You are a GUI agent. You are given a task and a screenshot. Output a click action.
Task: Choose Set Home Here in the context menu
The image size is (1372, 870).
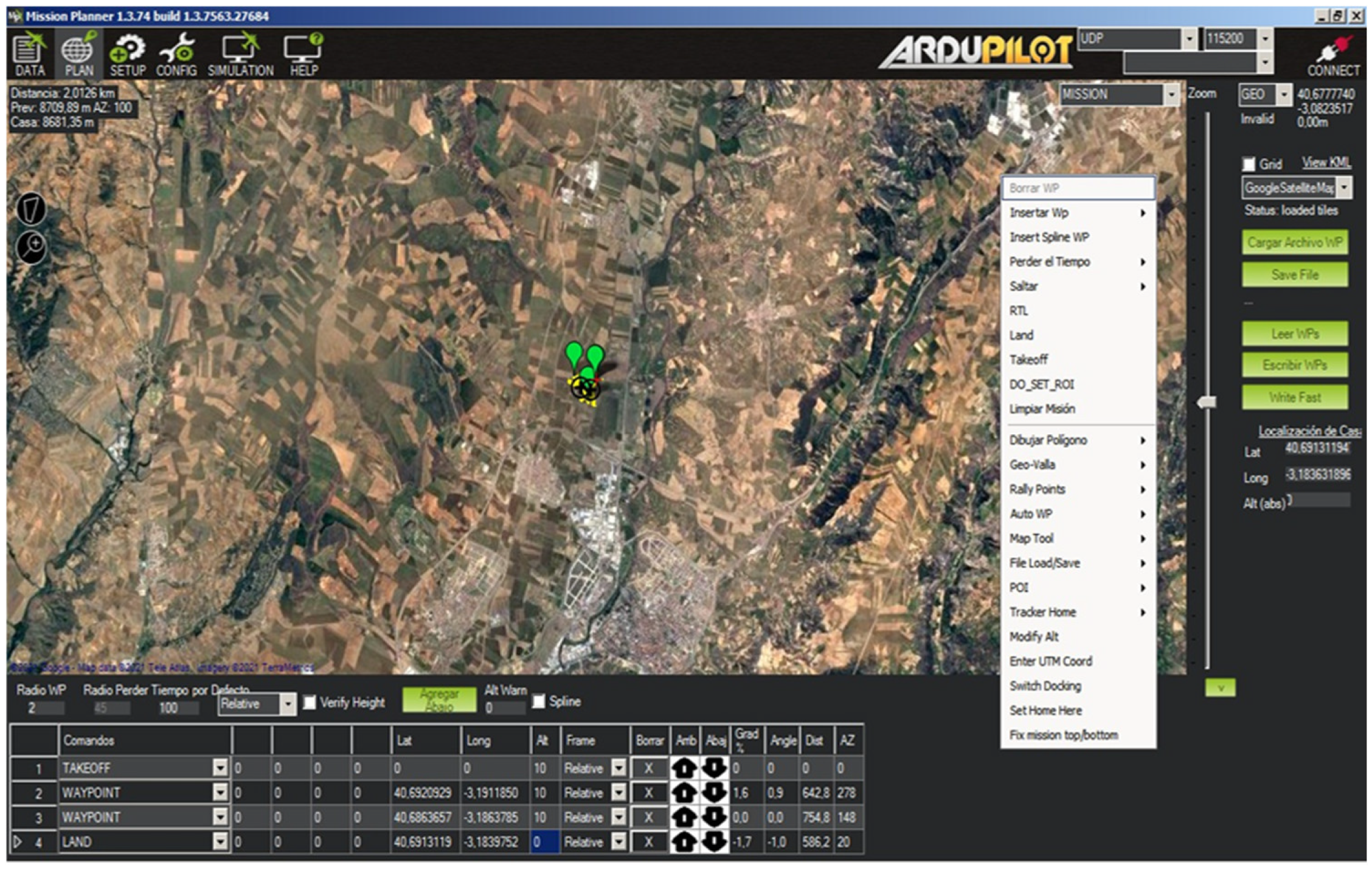point(1045,710)
